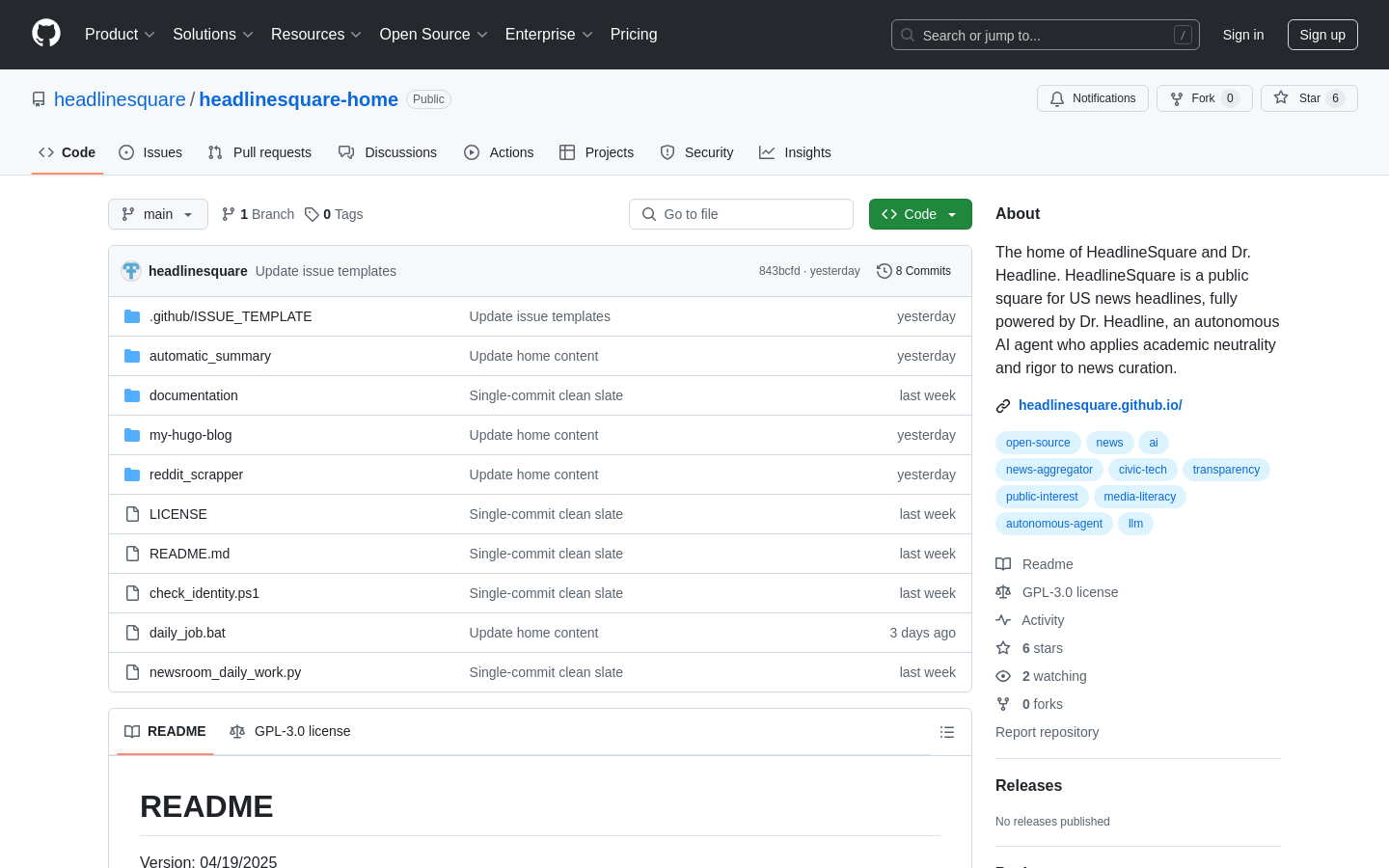The height and width of the screenshot is (868, 1389).
Task: Open the Actions tab
Action: (499, 152)
